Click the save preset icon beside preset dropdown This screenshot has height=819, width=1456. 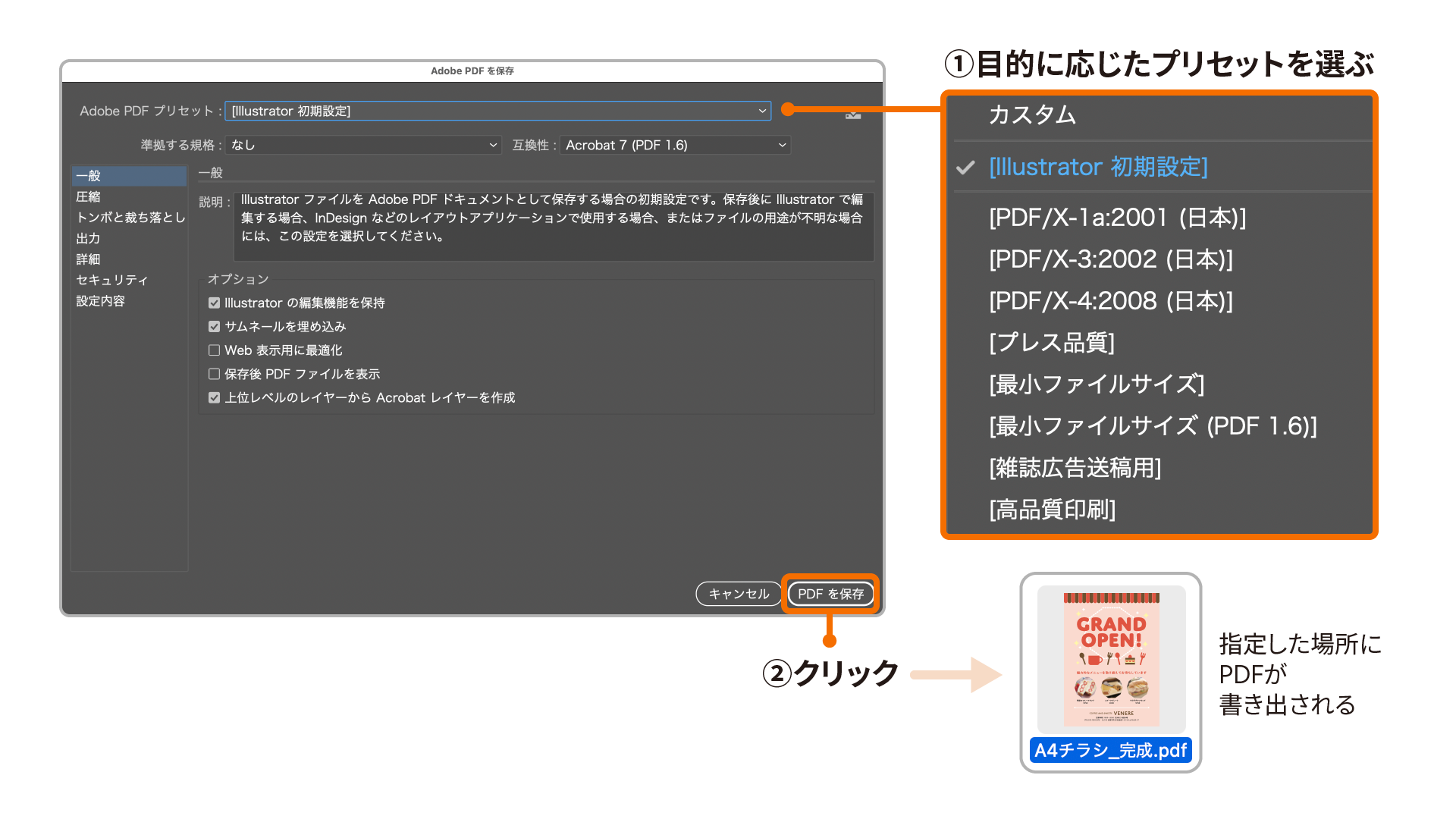[853, 115]
